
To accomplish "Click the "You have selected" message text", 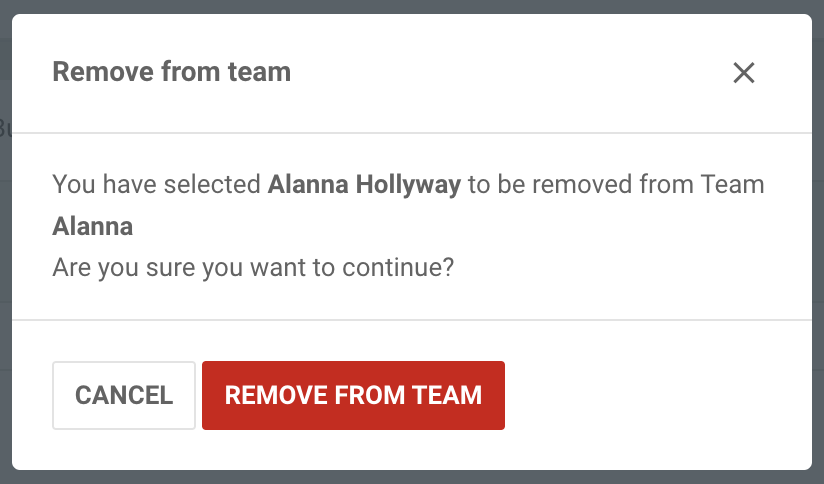I will pyautogui.click(x=157, y=185).
